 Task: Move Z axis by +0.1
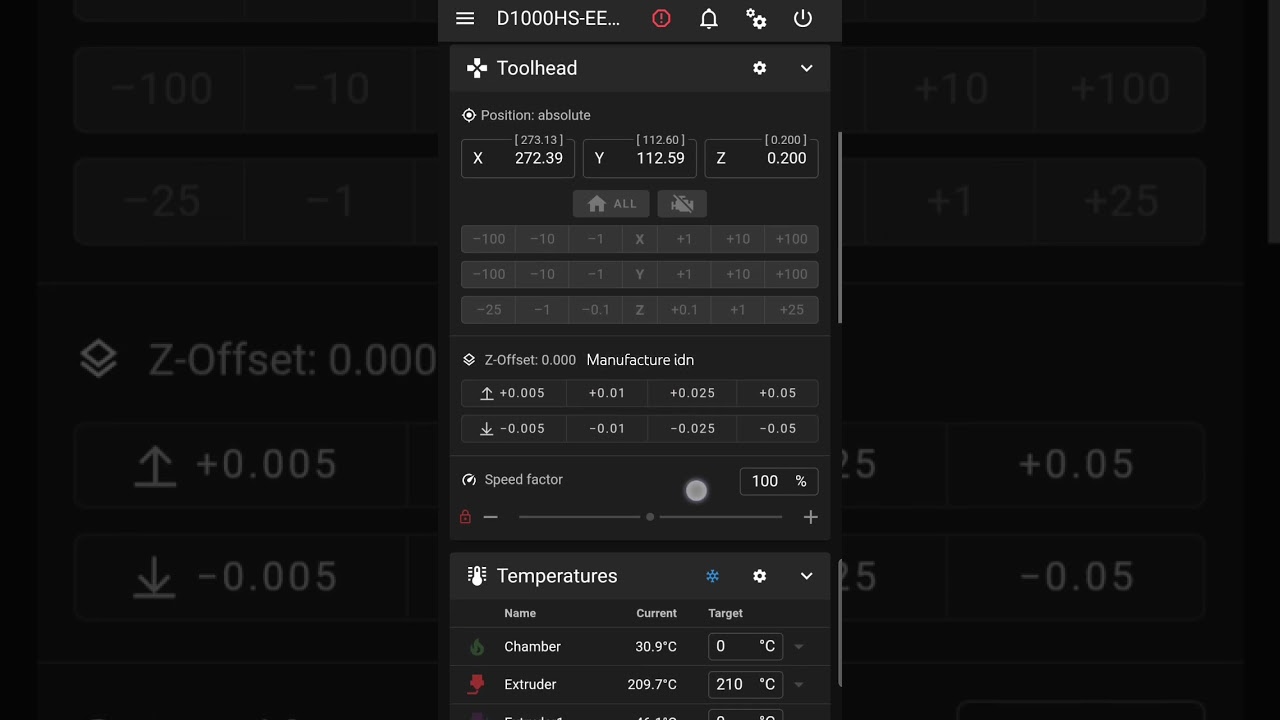click(x=684, y=310)
